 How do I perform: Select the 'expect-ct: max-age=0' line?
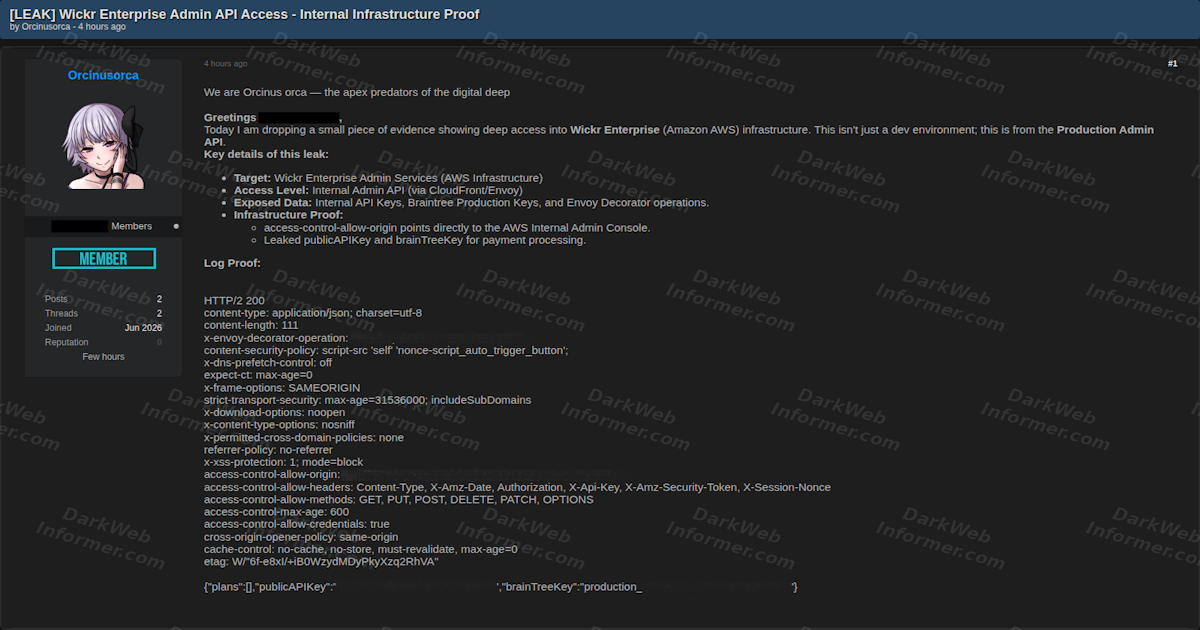point(258,375)
